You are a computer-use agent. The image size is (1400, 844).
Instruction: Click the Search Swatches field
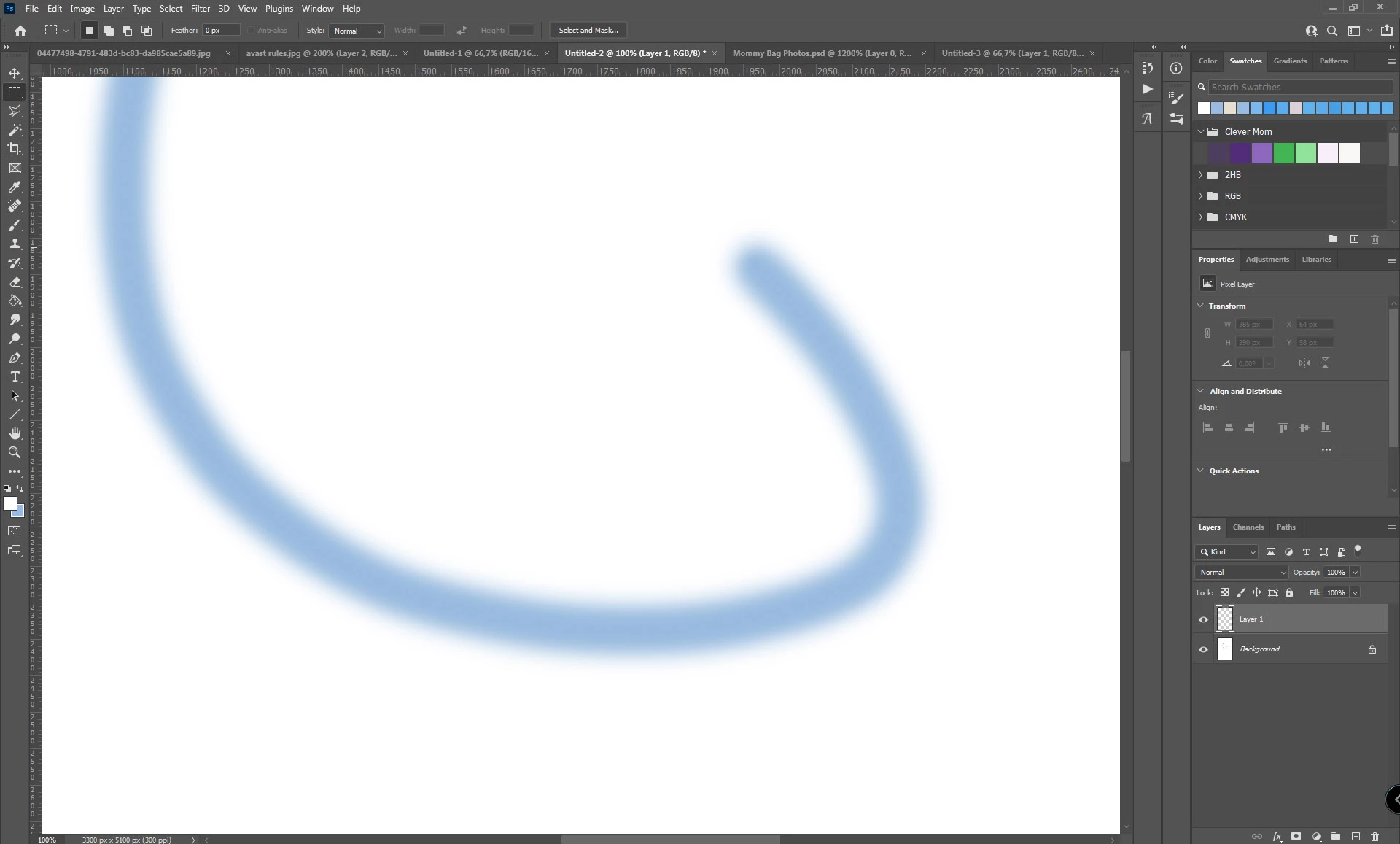pyautogui.click(x=1299, y=87)
